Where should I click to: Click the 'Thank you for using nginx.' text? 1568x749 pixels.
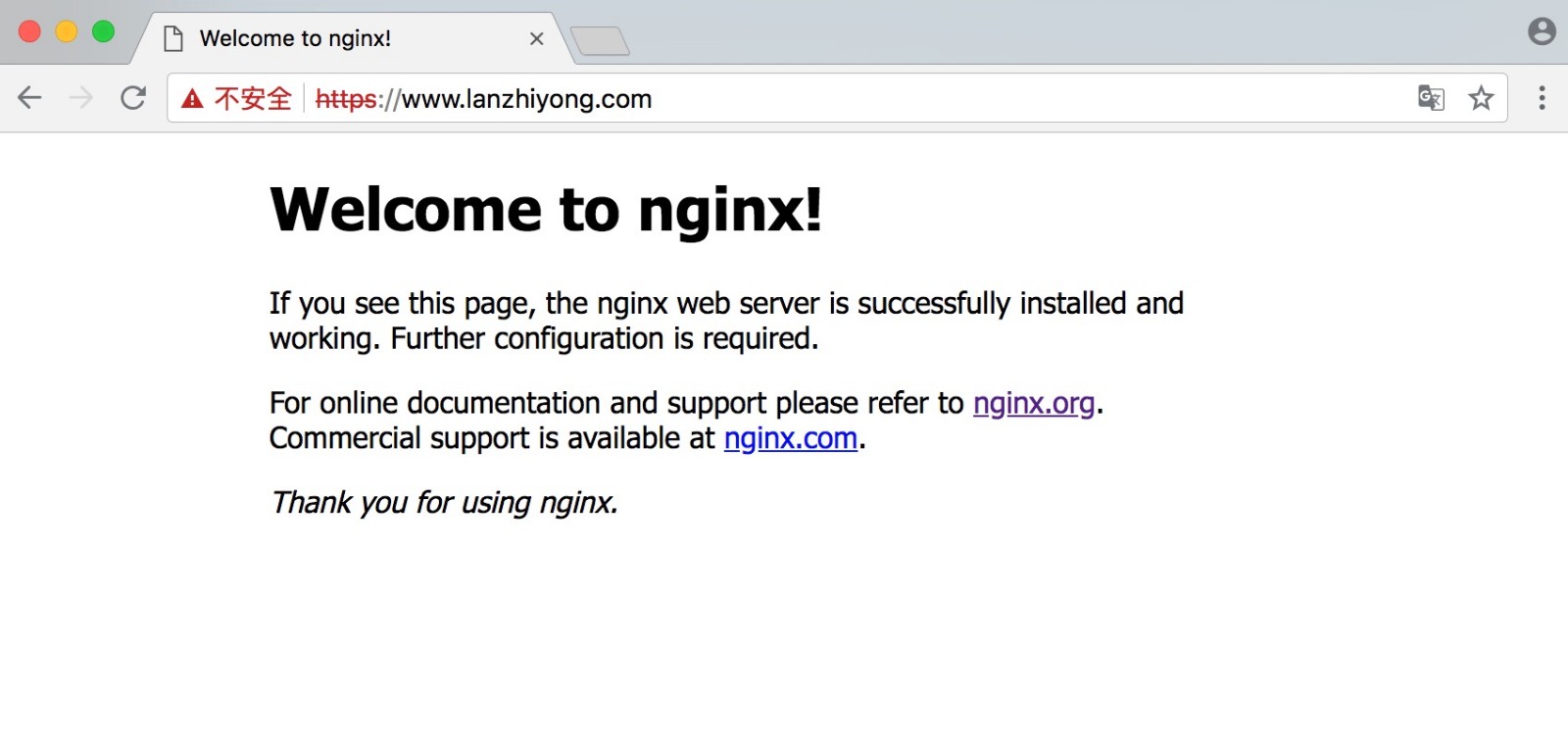point(444,502)
